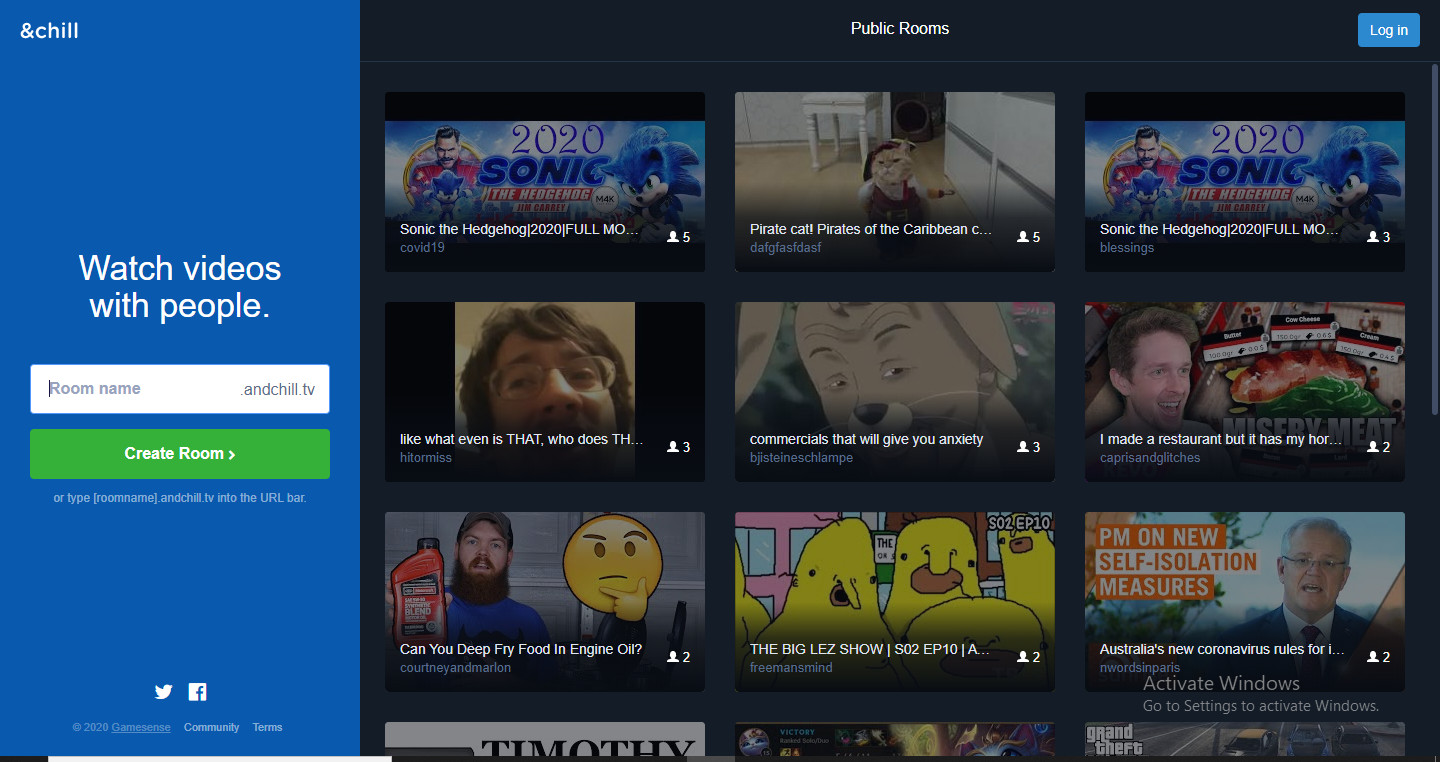
Task: Click 'THE BIG LEZ SHOW | S02 EP10' title
Action: tap(871, 649)
